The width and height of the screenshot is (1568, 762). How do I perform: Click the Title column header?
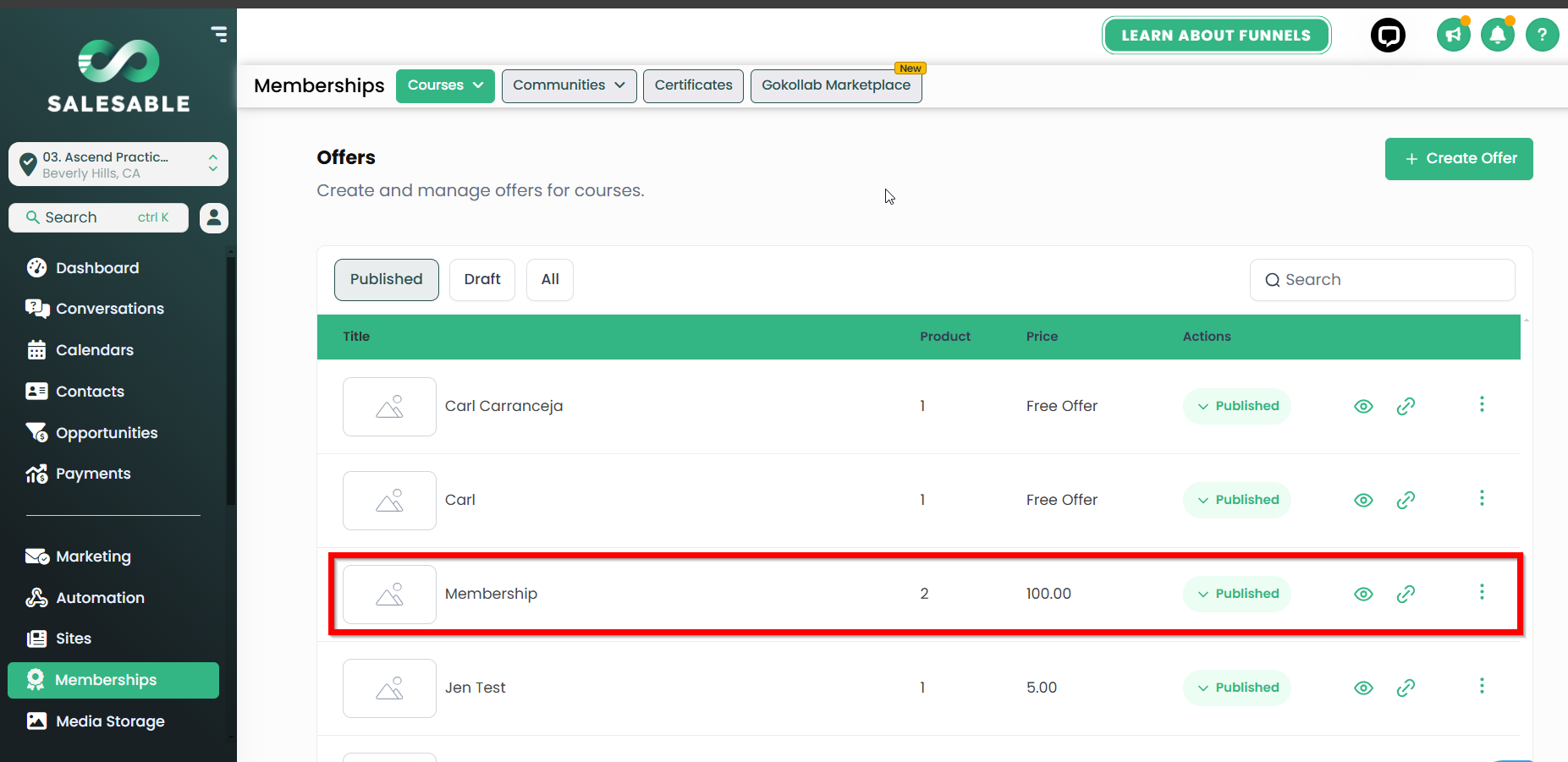(x=356, y=337)
